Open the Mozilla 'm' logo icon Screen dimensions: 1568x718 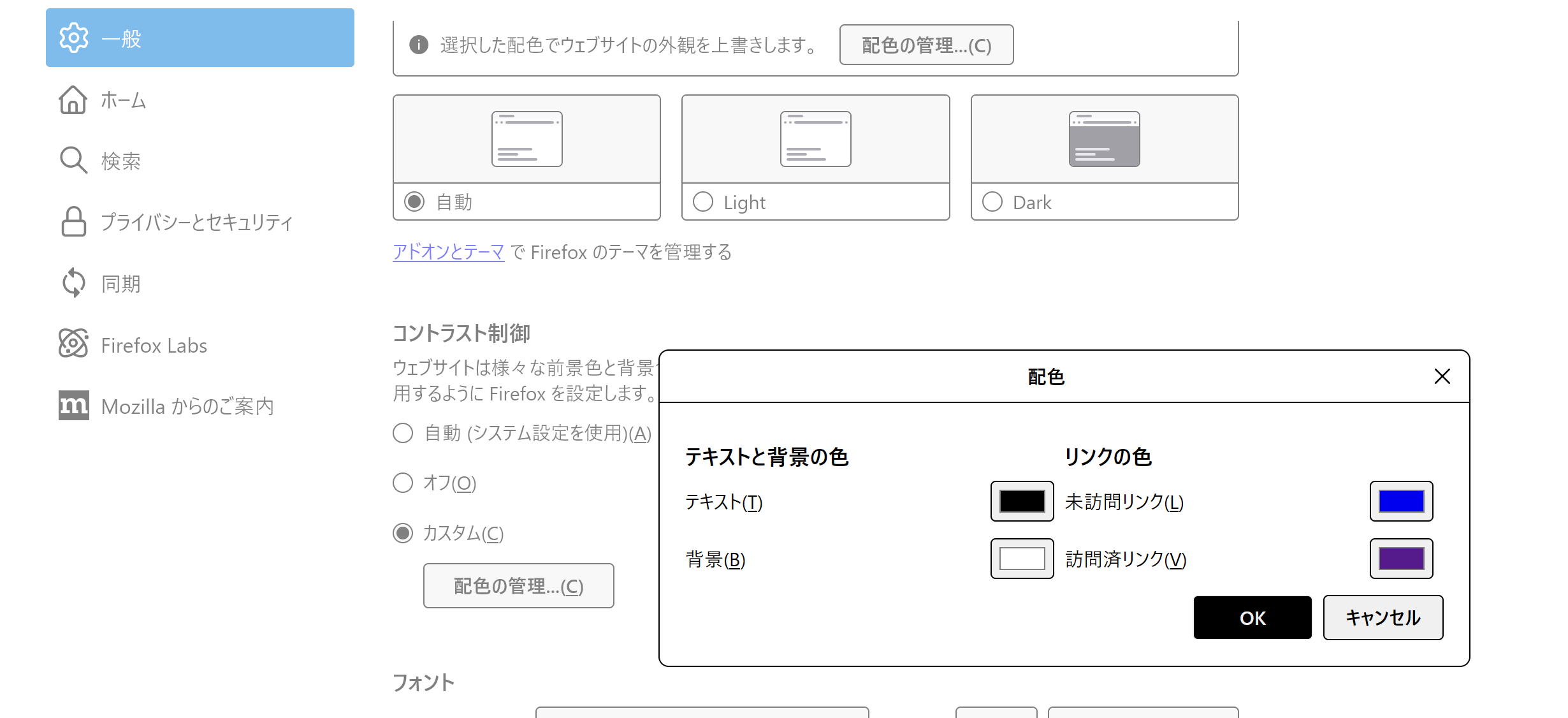[x=73, y=406]
